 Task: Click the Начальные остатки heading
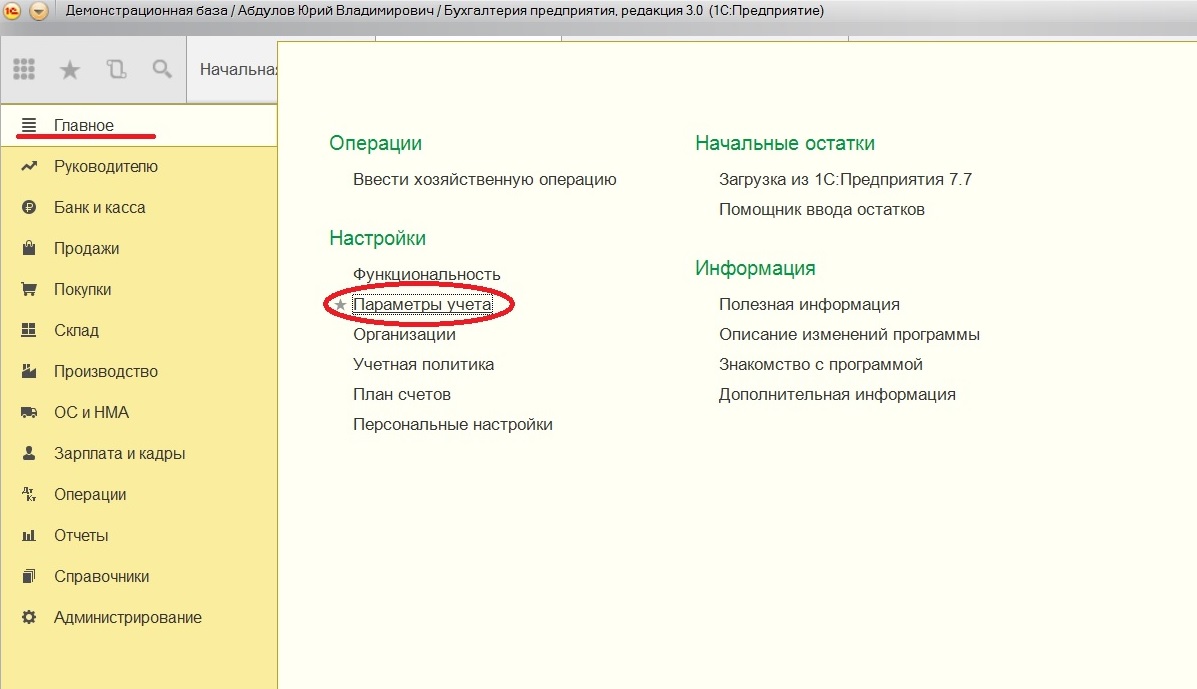click(785, 143)
